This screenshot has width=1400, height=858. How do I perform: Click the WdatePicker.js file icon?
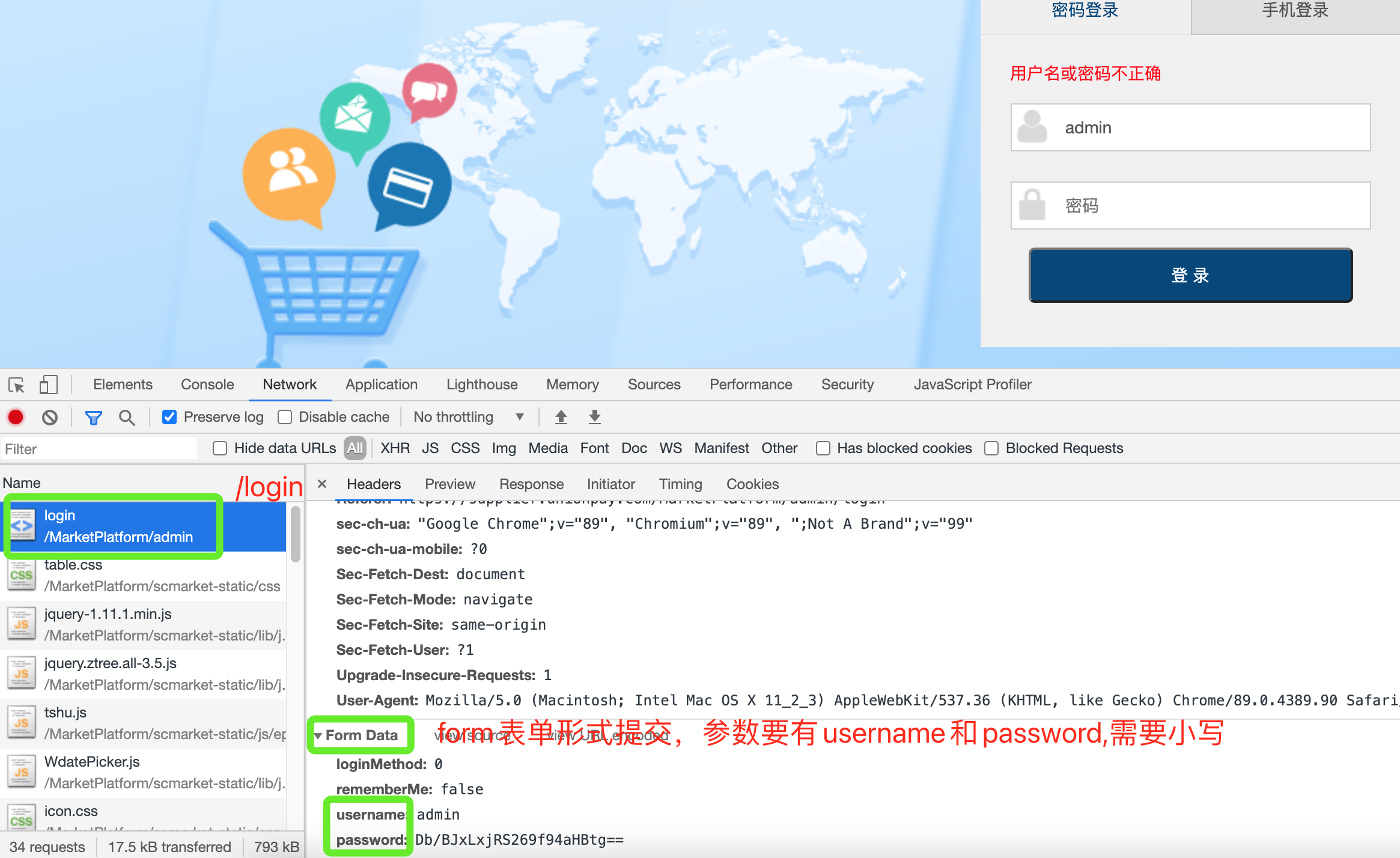[x=22, y=772]
